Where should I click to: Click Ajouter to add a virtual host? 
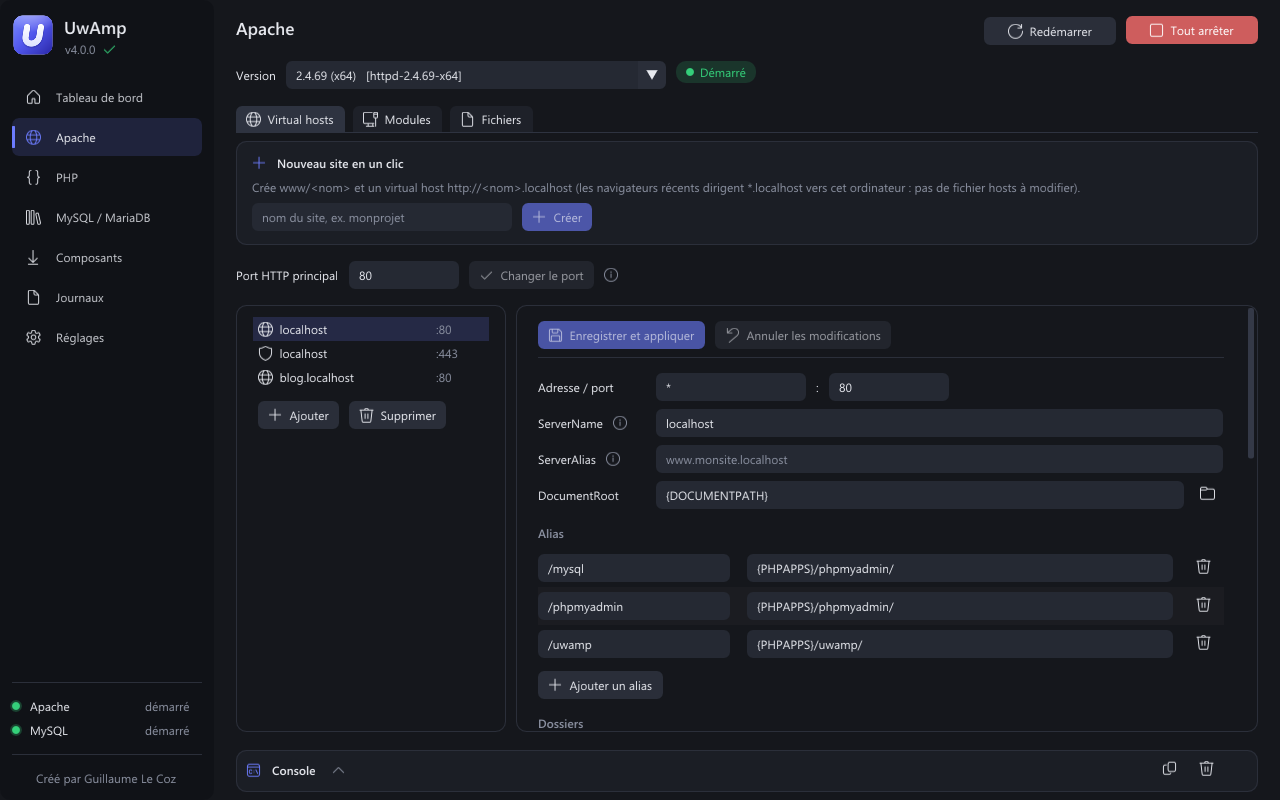(298, 415)
